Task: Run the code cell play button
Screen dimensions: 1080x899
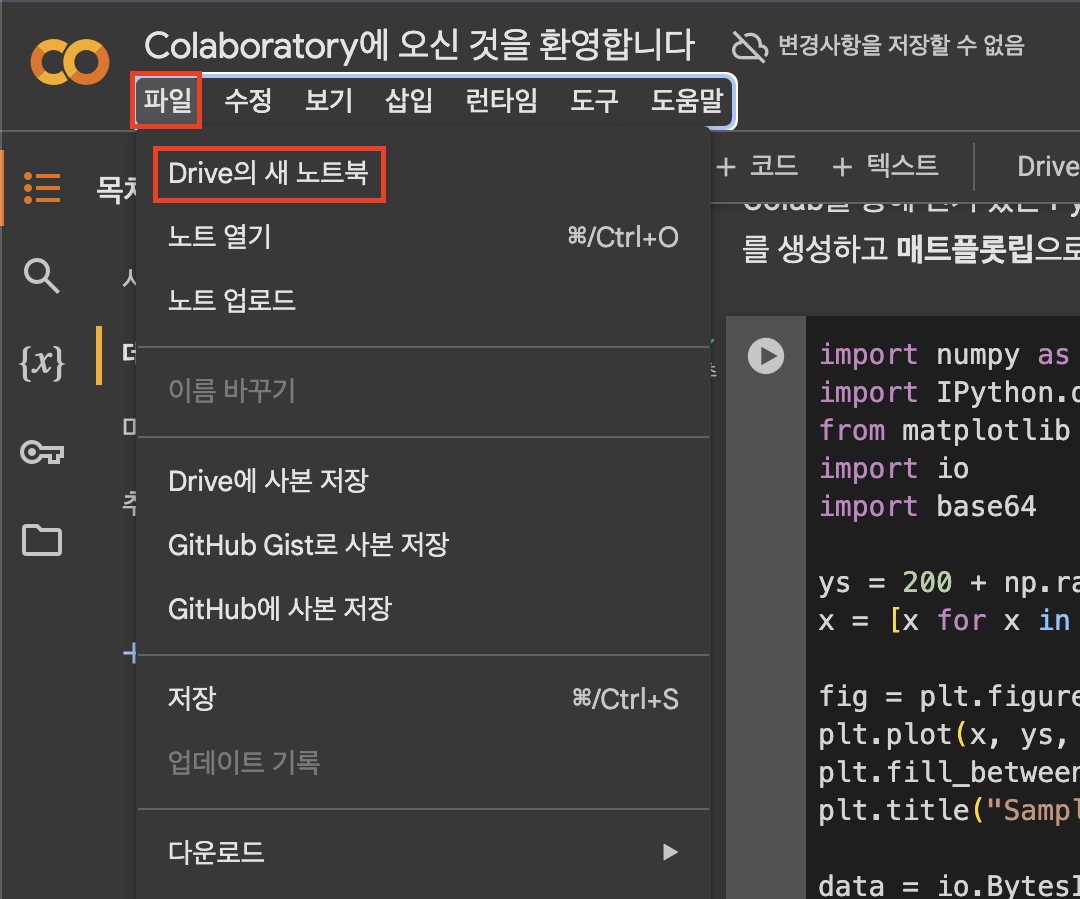Action: pos(766,356)
